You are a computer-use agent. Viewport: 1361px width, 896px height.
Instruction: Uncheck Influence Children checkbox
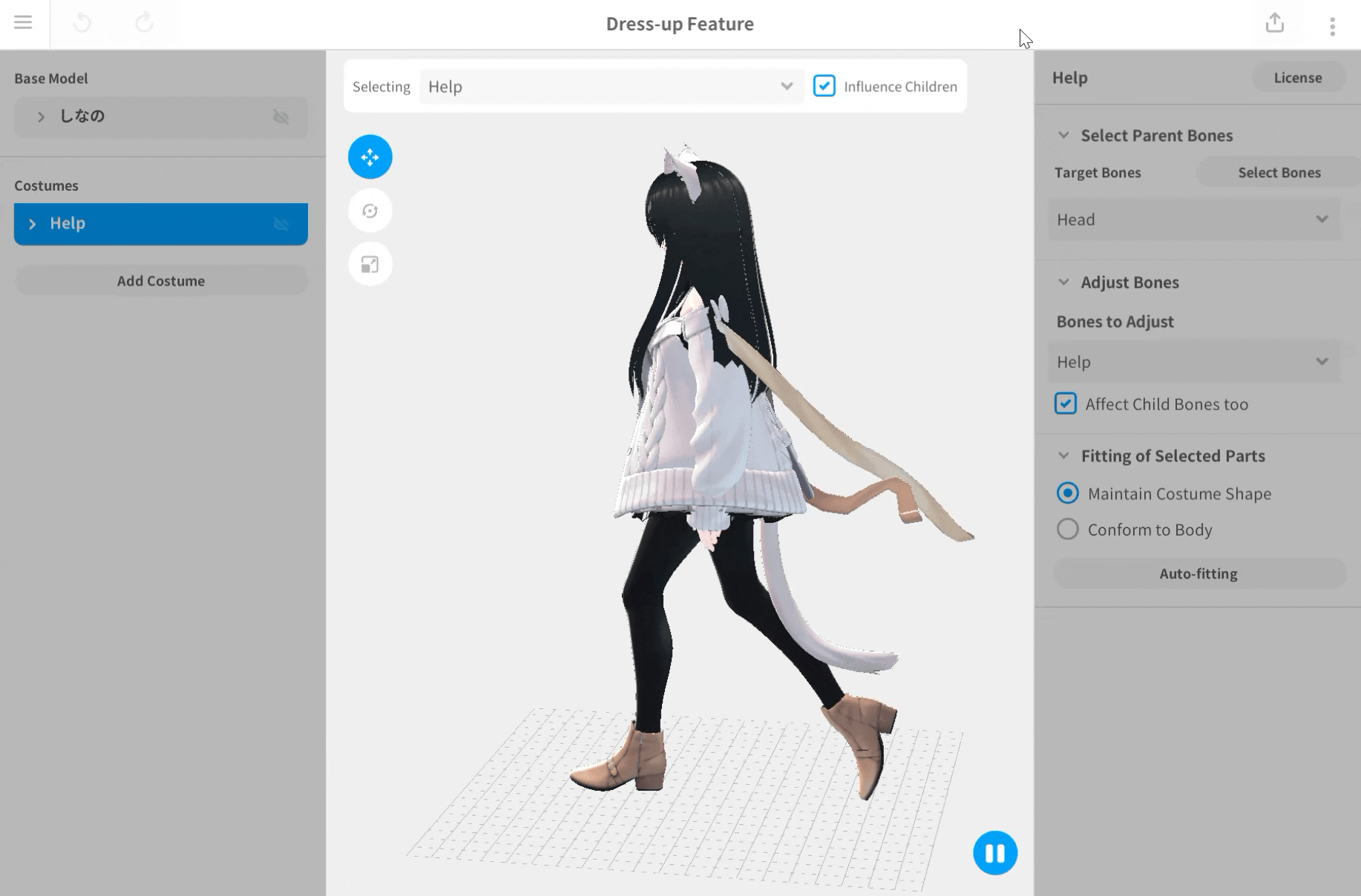tap(824, 86)
